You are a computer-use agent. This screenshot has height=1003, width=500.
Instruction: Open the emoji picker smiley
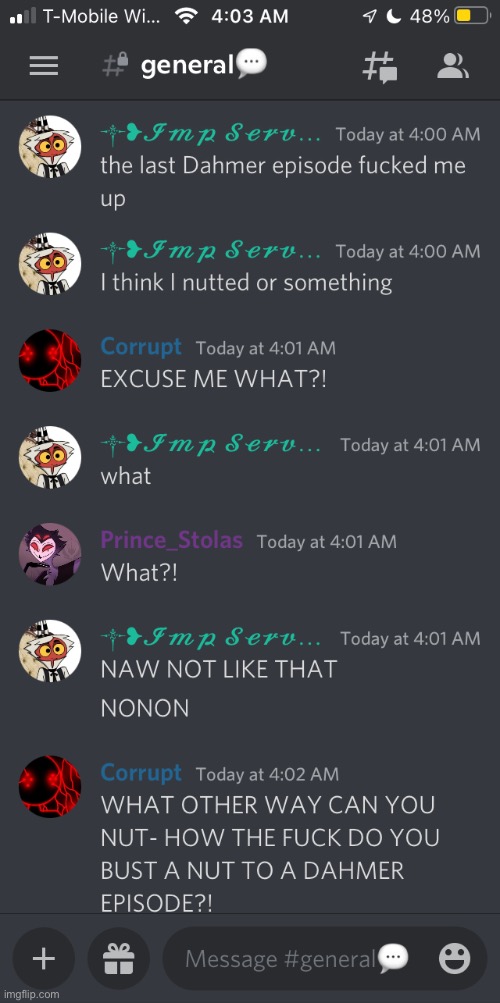pyautogui.click(x=455, y=959)
